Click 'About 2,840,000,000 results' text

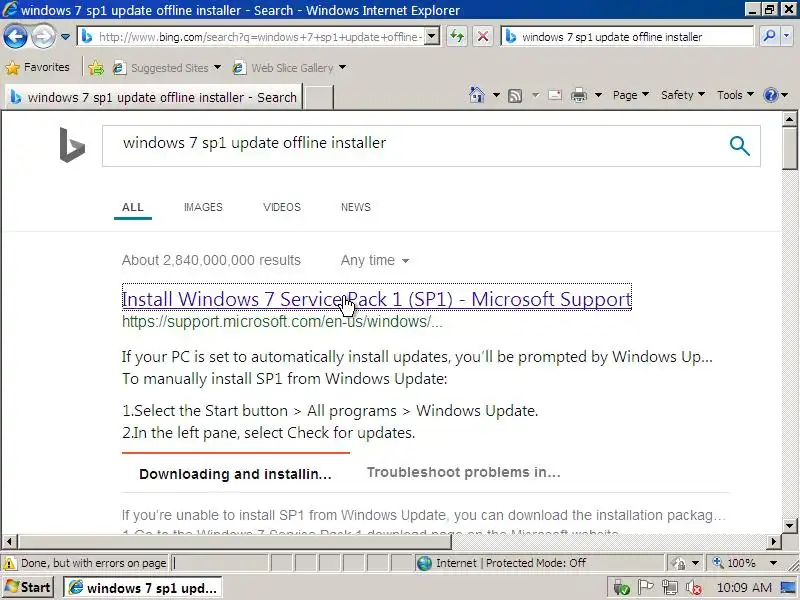211,260
